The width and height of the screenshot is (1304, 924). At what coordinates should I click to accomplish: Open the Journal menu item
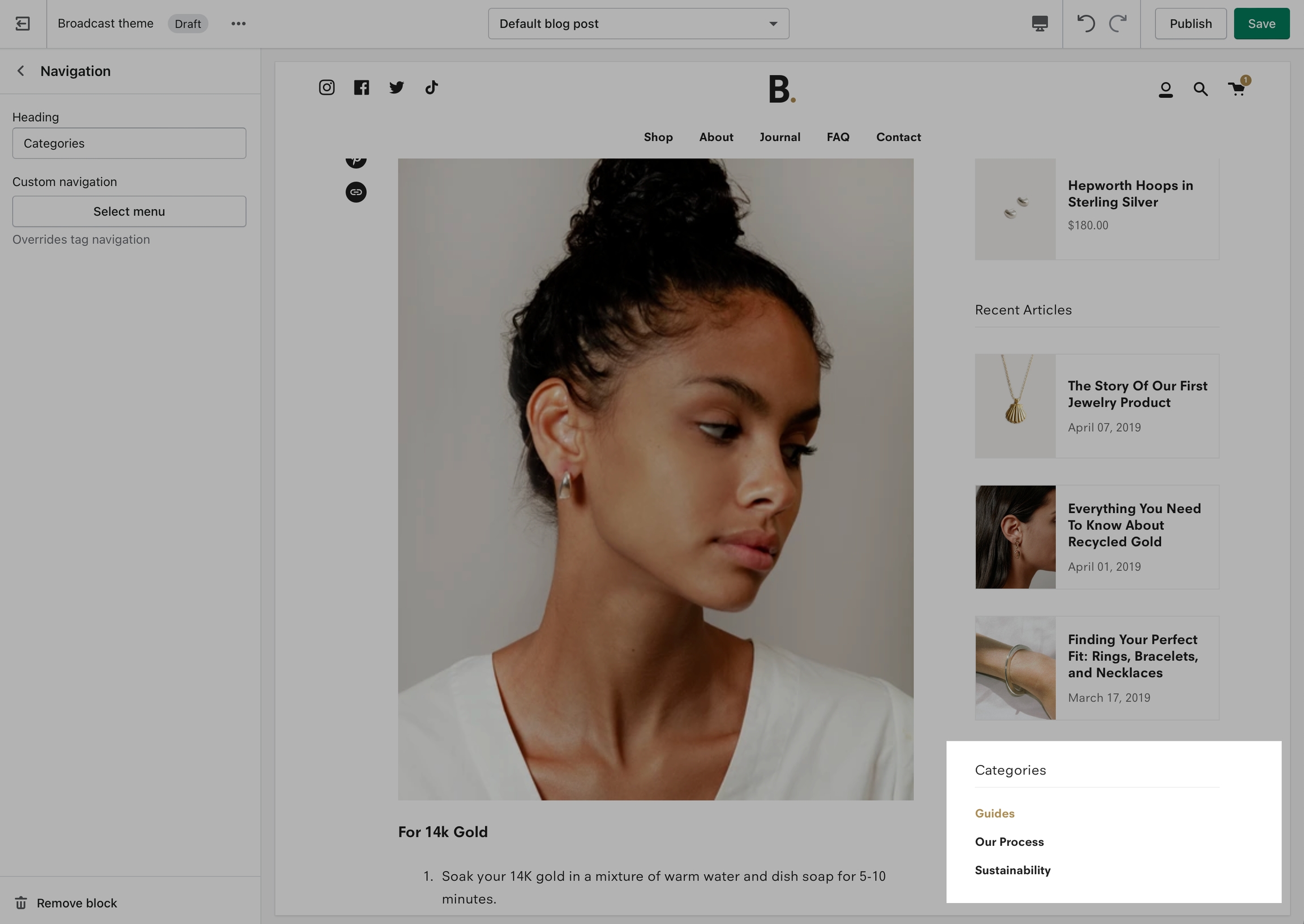tap(779, 137)
